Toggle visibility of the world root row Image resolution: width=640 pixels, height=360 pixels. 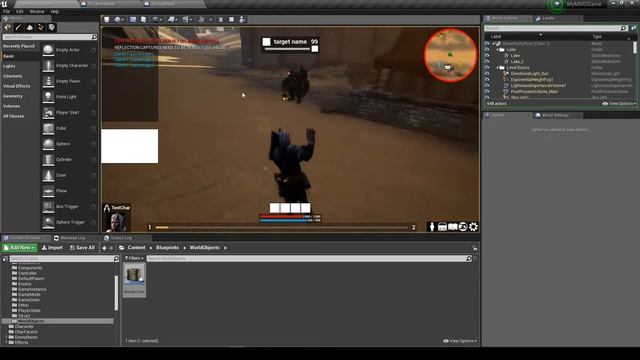[487, 43]
